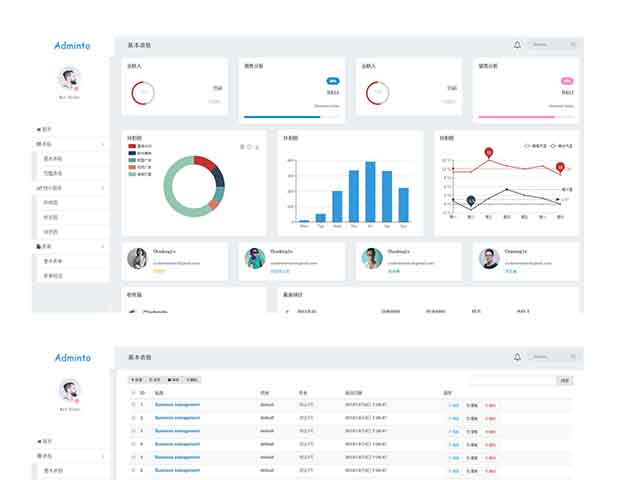Click the pink progress bar in the fourth stat card
Viewport: 640px width, 480px height.
click(x=517, y=117)
